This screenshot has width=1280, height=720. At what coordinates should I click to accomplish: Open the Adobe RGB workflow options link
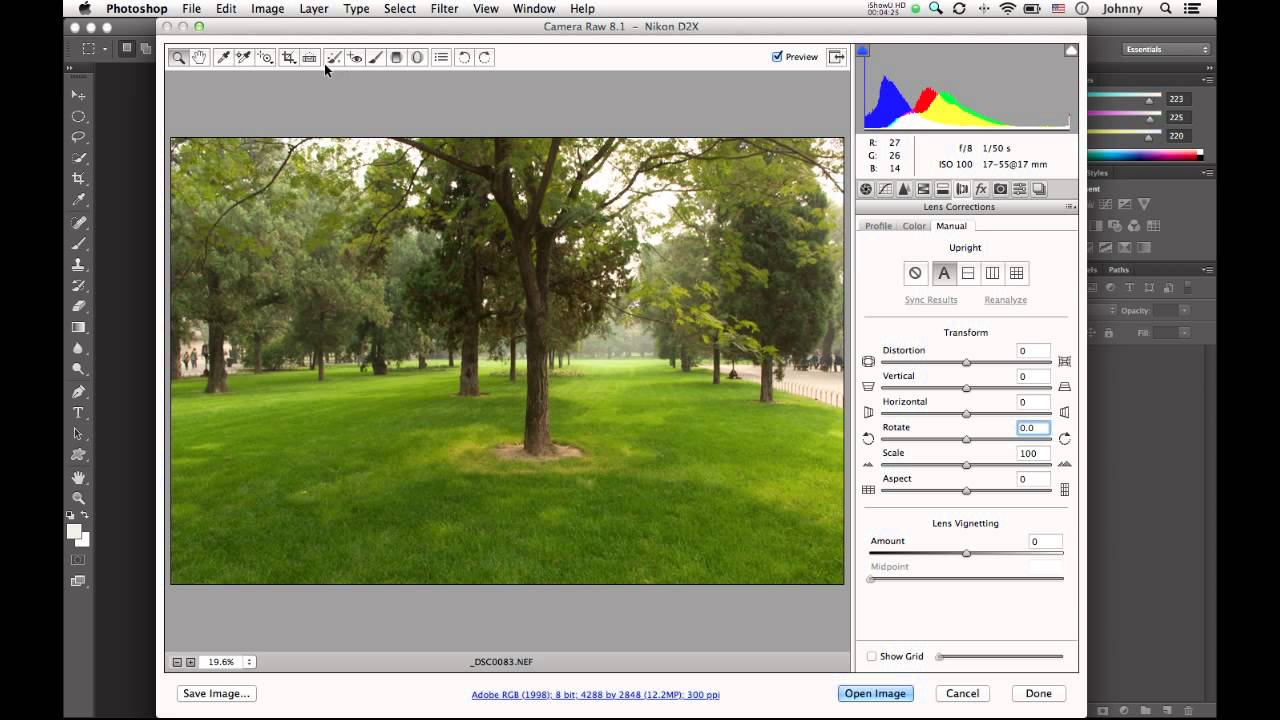pos(595,695)
